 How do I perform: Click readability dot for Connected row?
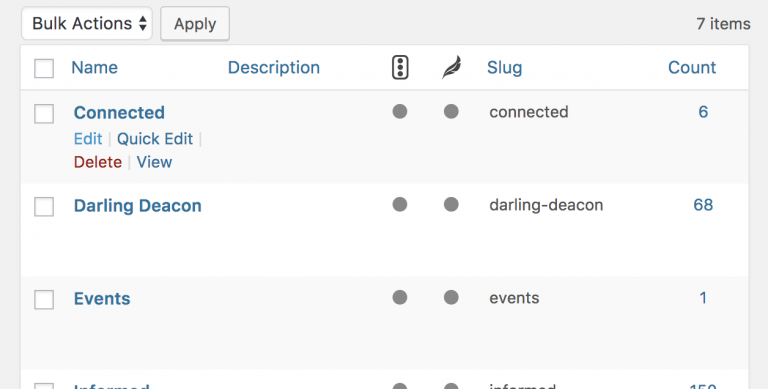[451, 112]
